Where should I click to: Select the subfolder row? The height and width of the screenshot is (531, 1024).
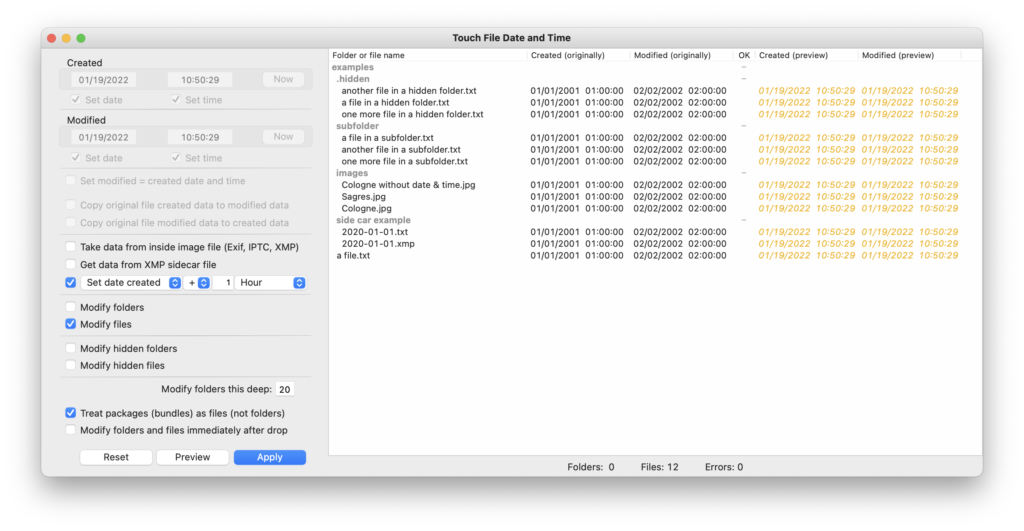click(655, 126)
